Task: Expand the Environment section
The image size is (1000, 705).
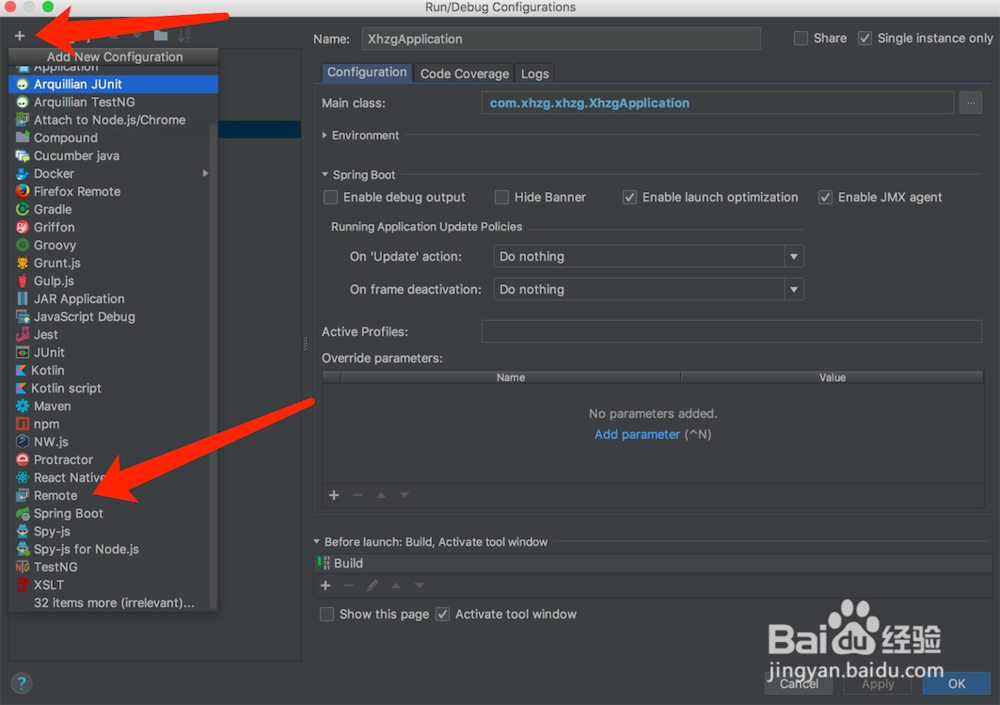Action: 325,135
